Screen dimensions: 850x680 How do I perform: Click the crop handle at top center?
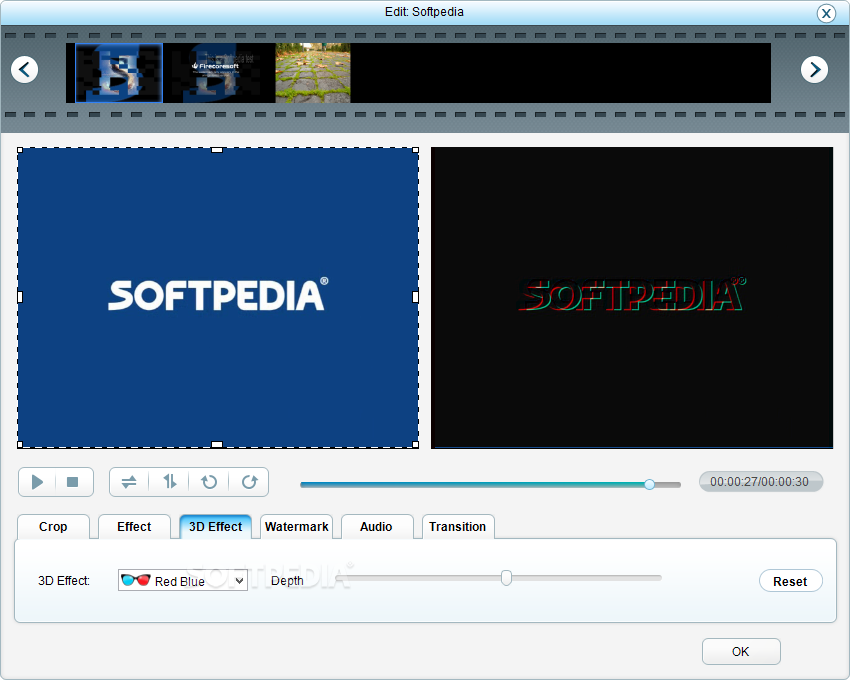(x=217, y=150)
